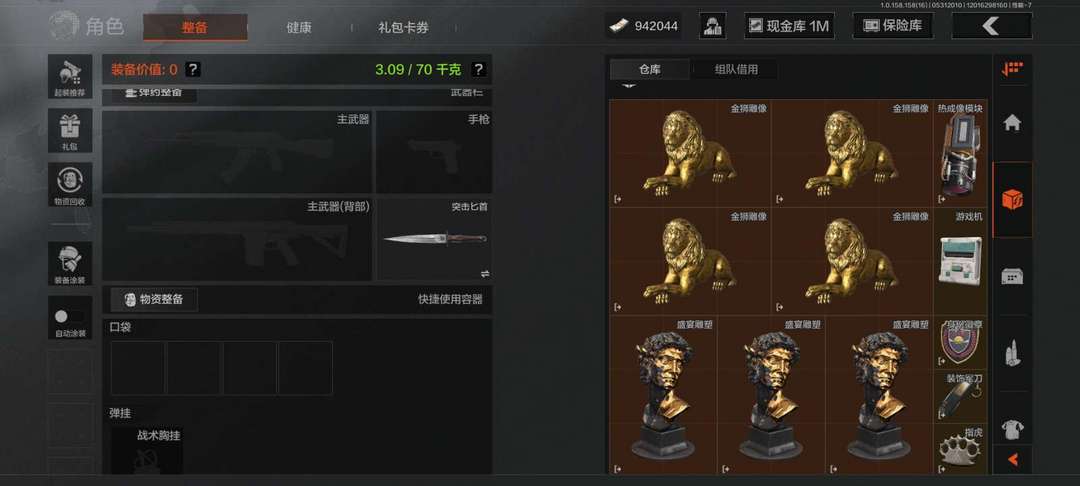
Task: Open the 现金库 1M button
Action: click(x=789, y=26)
